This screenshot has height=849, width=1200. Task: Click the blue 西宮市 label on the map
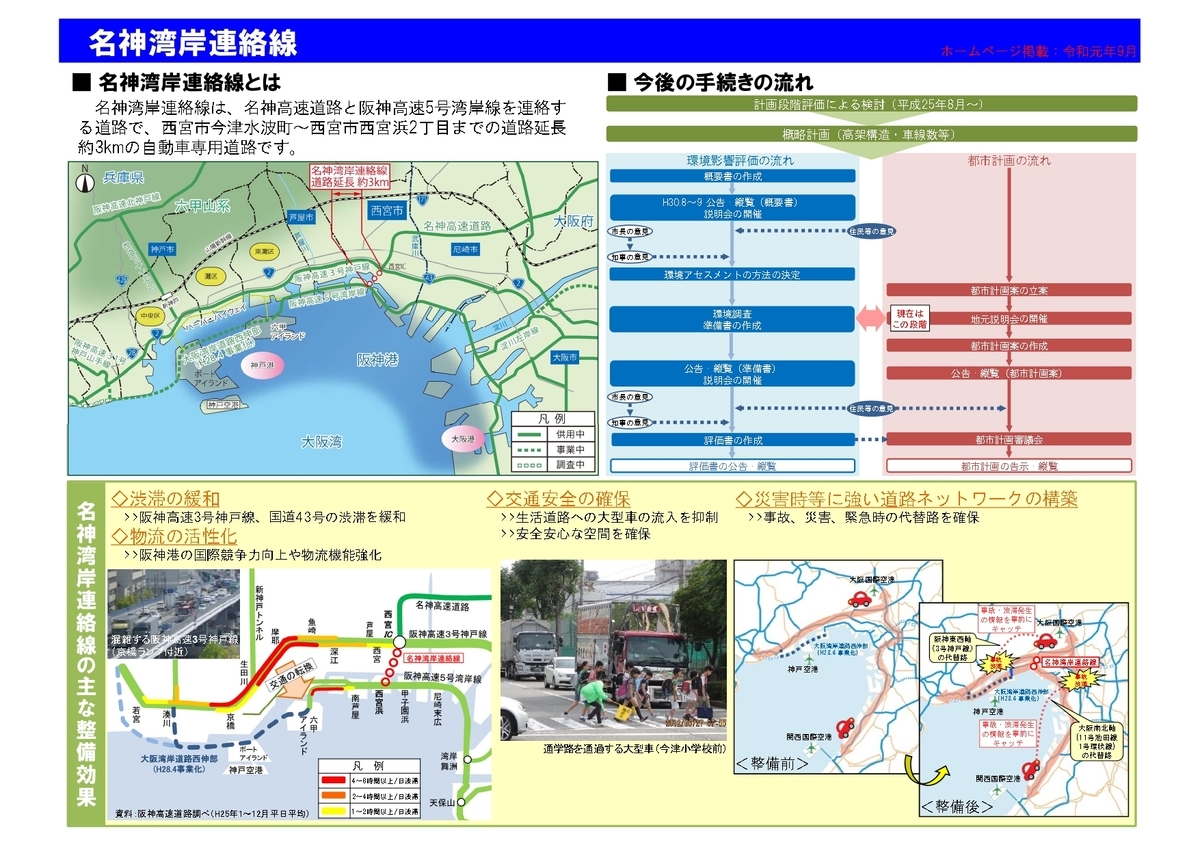point(385,211)
